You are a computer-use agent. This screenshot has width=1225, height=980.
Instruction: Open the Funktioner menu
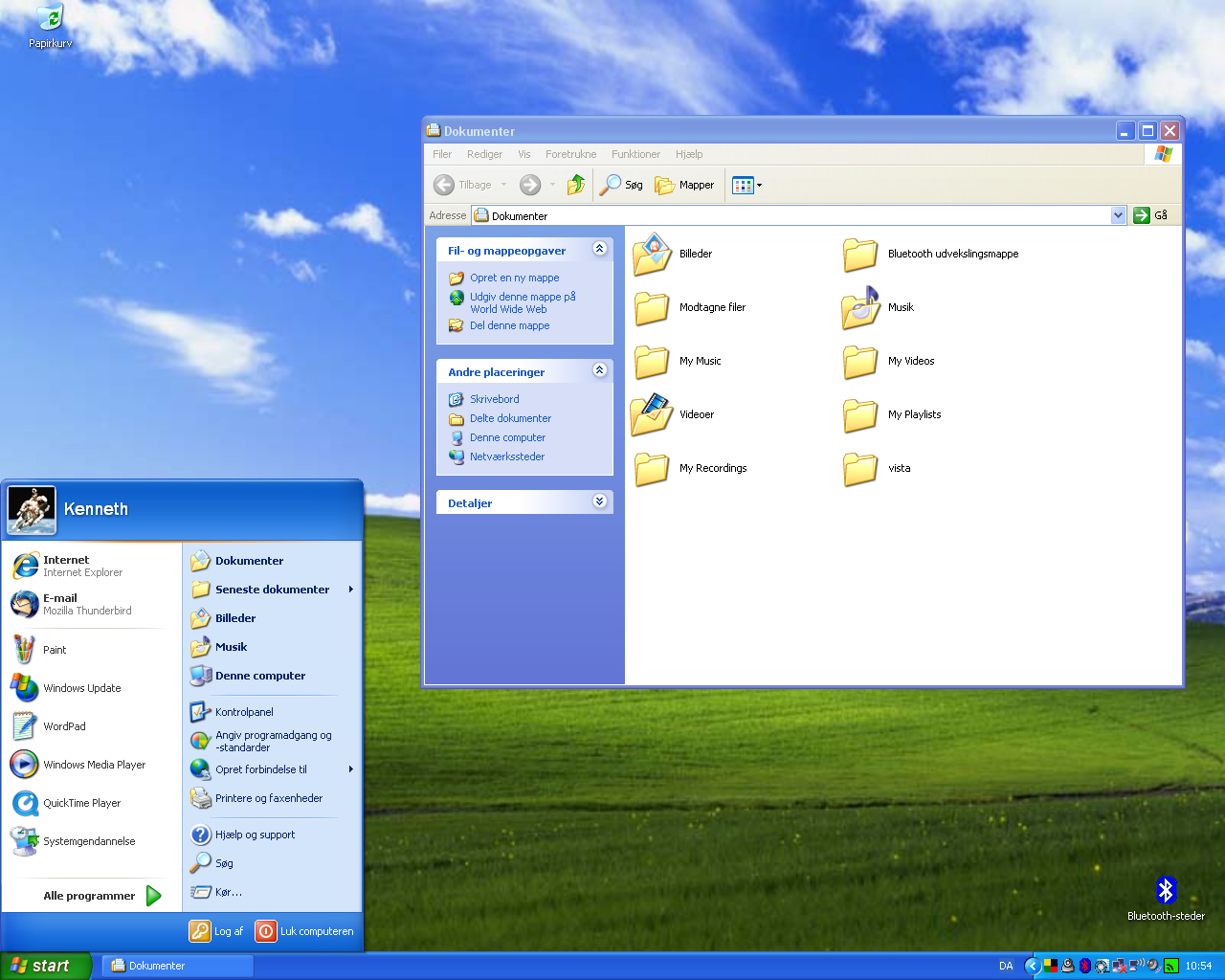[635, 154]
